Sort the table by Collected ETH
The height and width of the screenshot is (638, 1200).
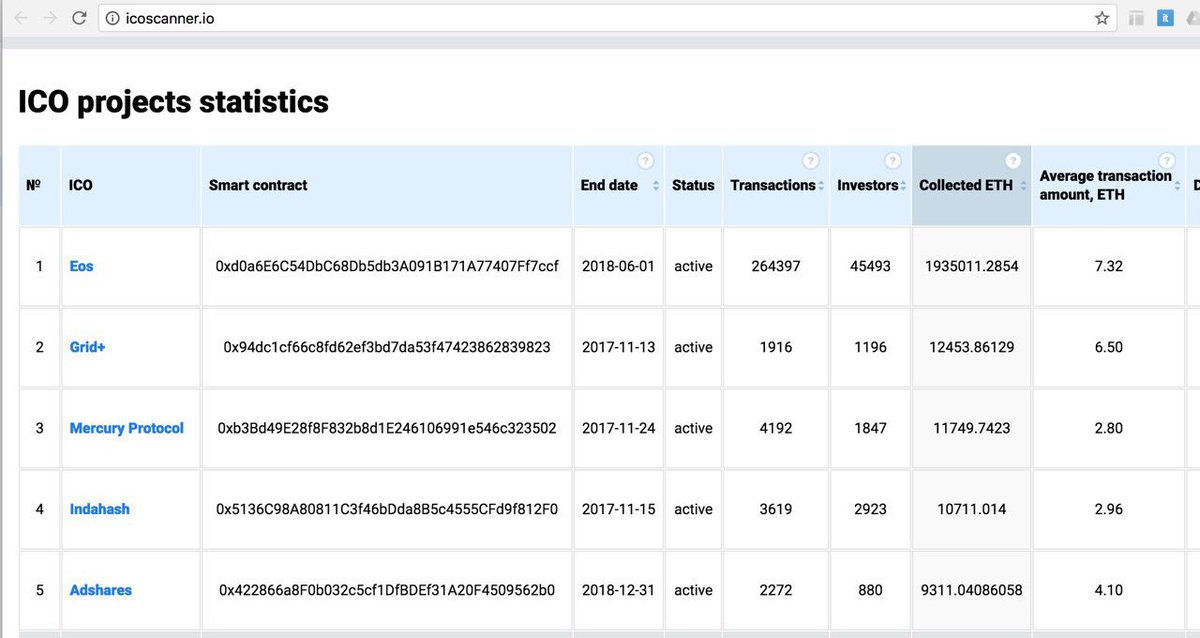pyautogui.click(x=1024, y=186)
